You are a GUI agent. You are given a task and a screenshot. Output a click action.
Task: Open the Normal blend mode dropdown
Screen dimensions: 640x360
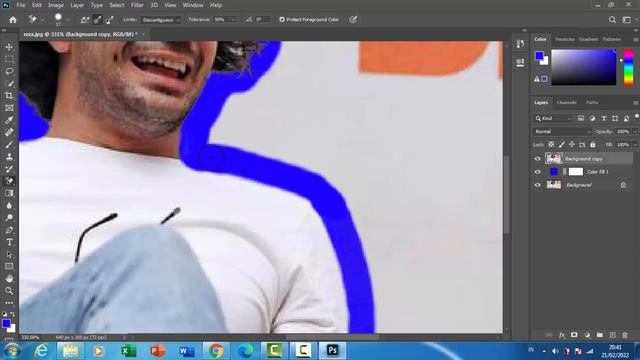[562, 131]
